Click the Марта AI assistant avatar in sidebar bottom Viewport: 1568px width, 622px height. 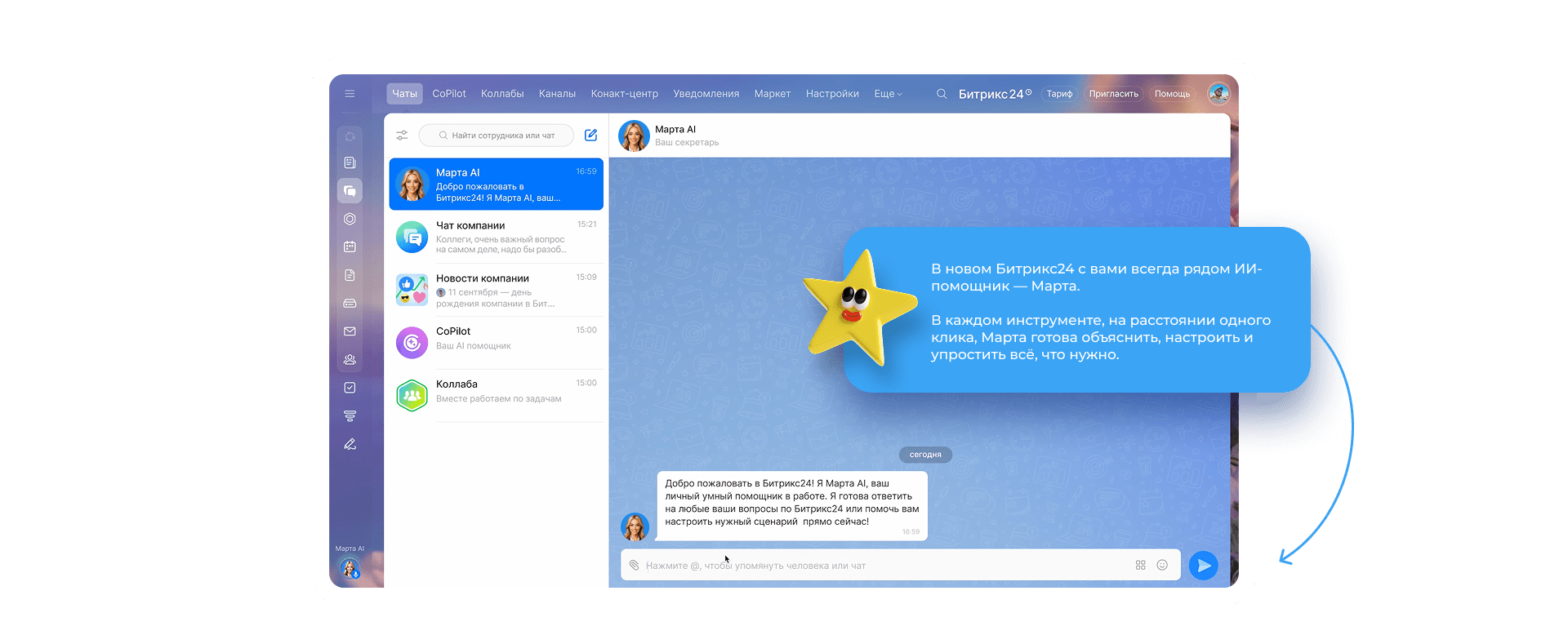click(350, 568)
